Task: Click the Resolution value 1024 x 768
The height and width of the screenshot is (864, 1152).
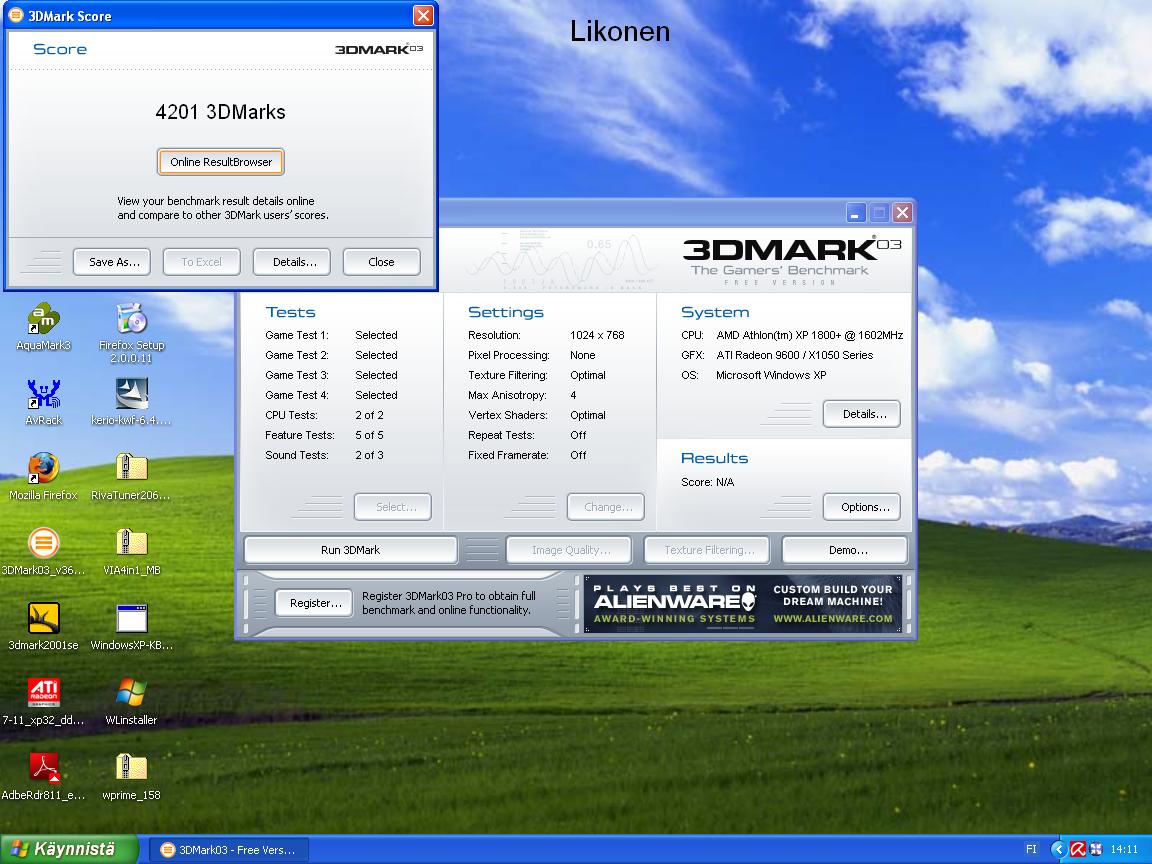Action: [597, 335]
